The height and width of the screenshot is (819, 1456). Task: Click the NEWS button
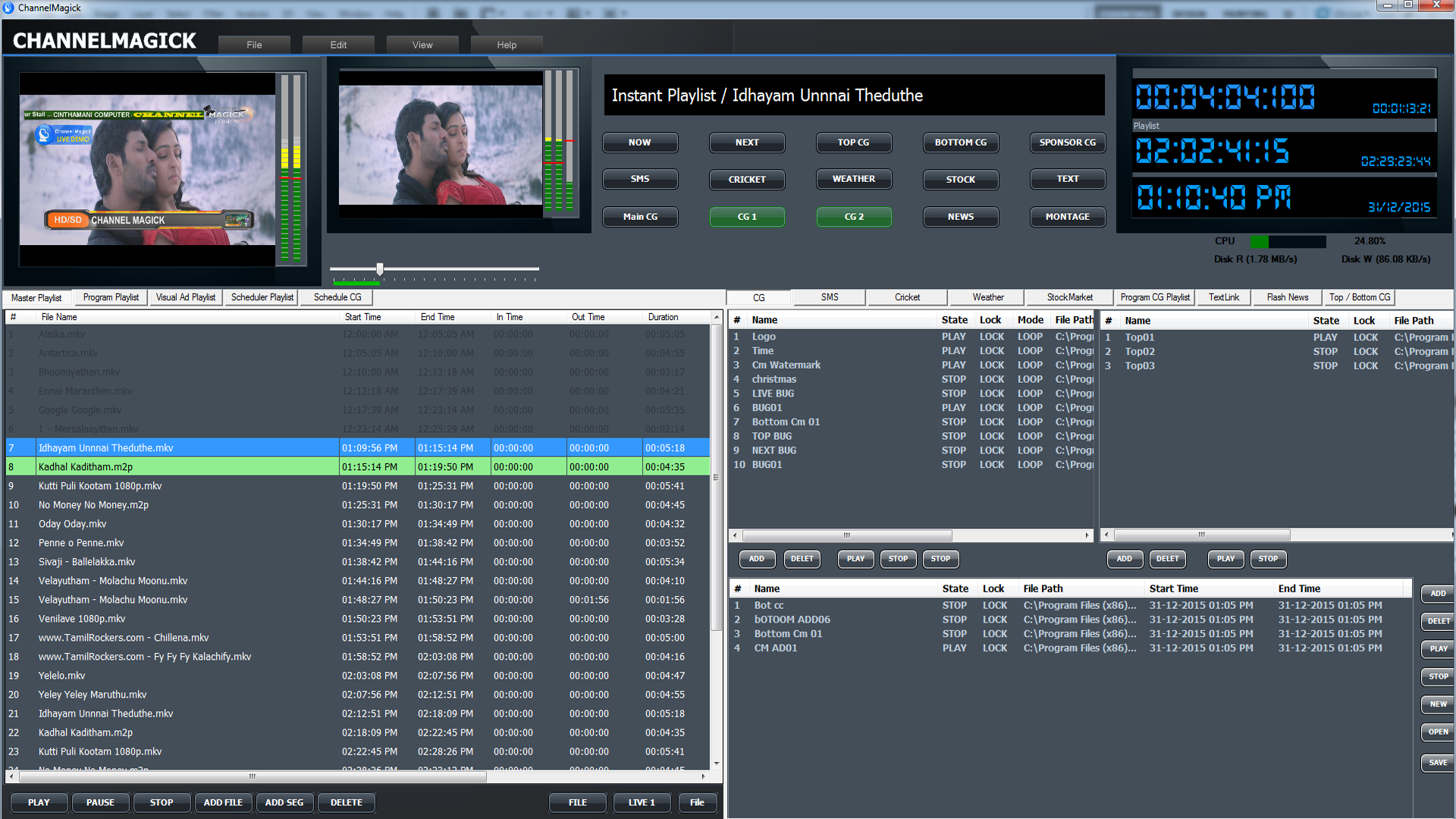point(961,217)
